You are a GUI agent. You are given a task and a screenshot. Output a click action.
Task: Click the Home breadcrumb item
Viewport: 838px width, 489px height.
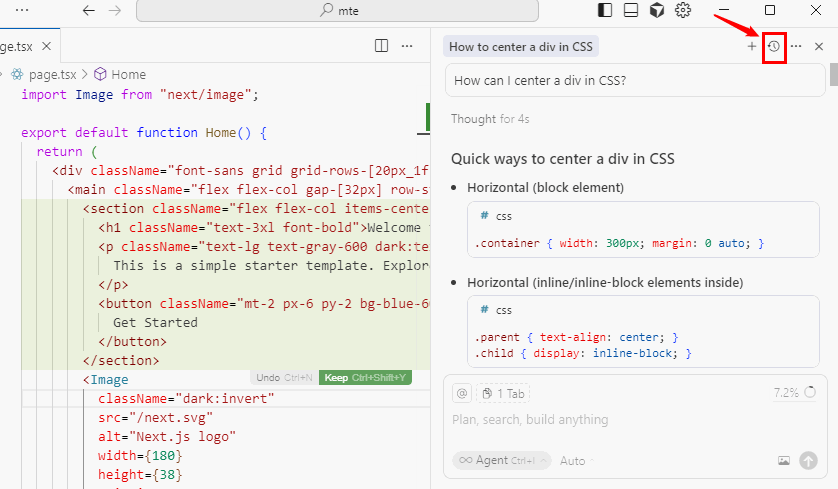tap(128, 74)
